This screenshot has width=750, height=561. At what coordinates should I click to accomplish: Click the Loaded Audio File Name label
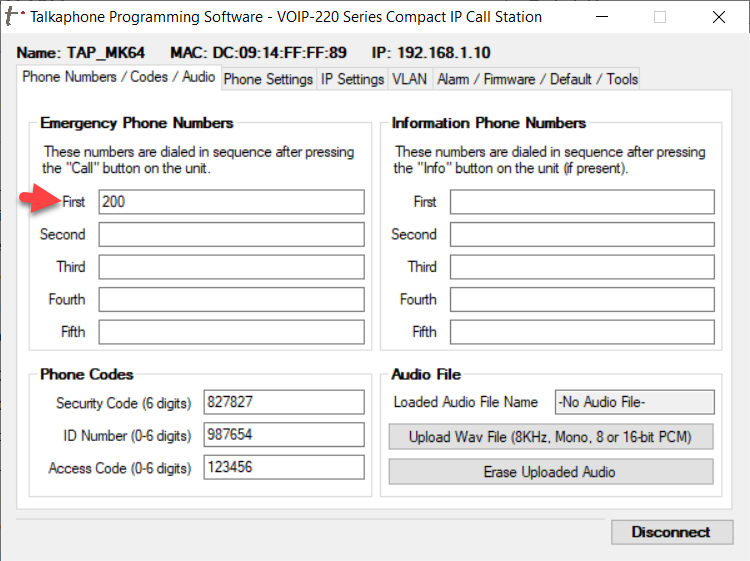[465, 402]
